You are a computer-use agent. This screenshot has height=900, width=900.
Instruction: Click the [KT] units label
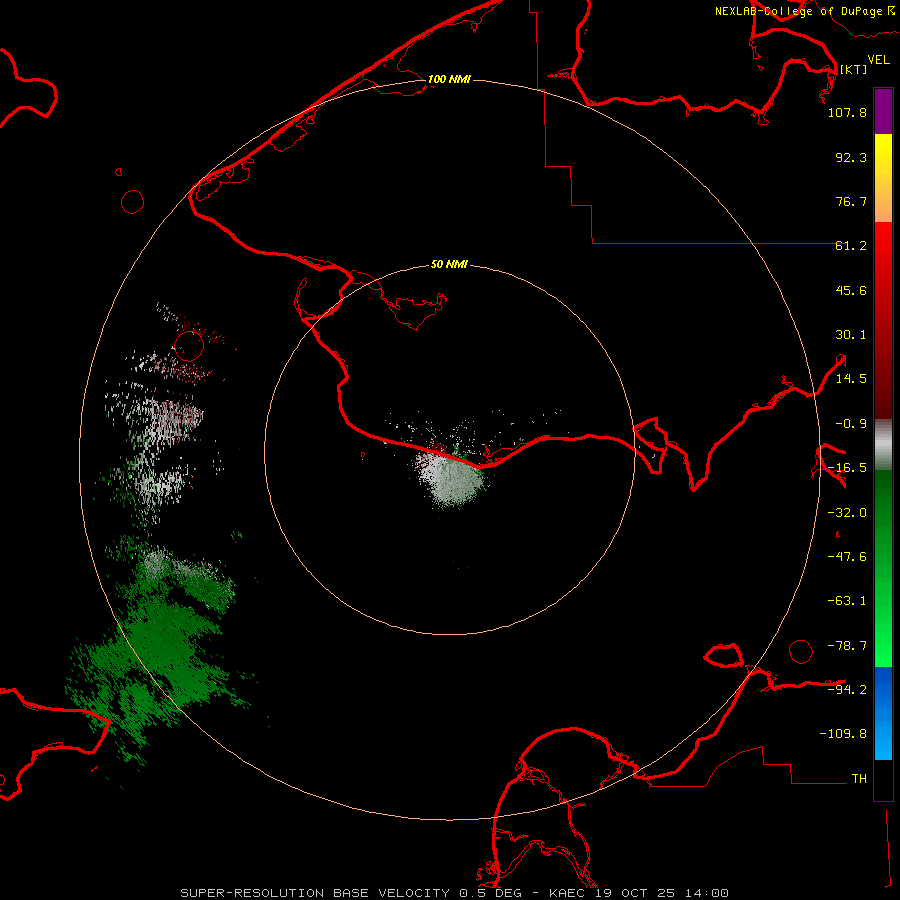(x=853, y=69)
